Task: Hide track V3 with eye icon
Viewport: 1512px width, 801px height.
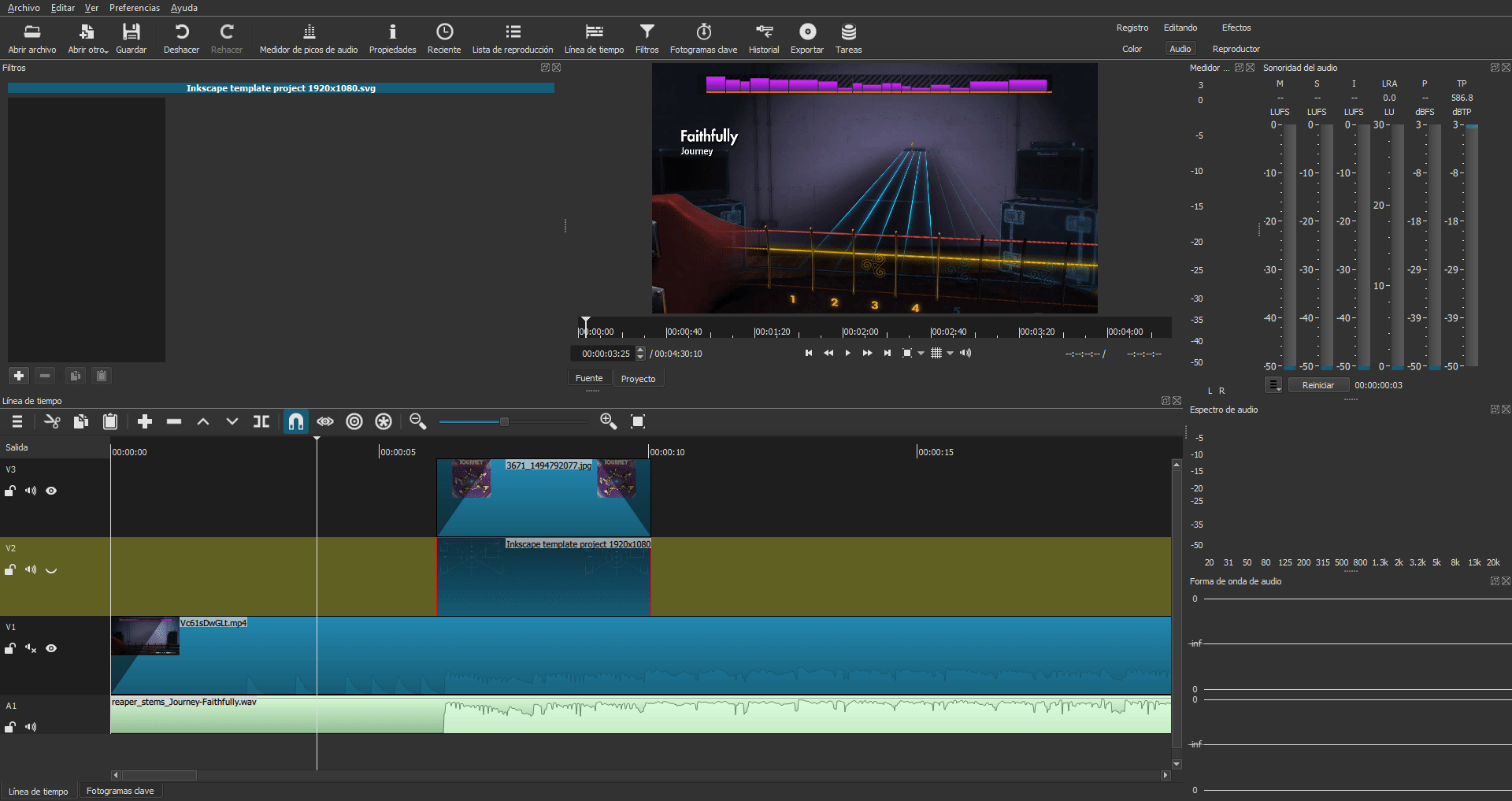Action: (51, 491)
